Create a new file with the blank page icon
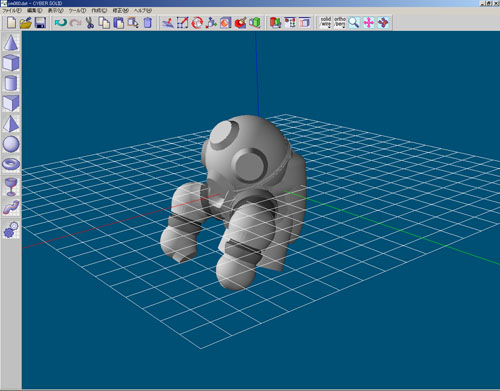 [x=11, y=23]
